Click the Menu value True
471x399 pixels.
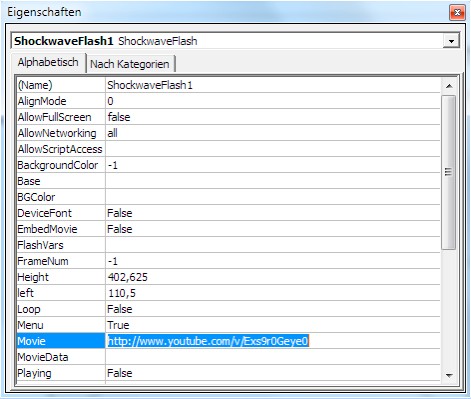pyautogui.click(x=273, y=325)
